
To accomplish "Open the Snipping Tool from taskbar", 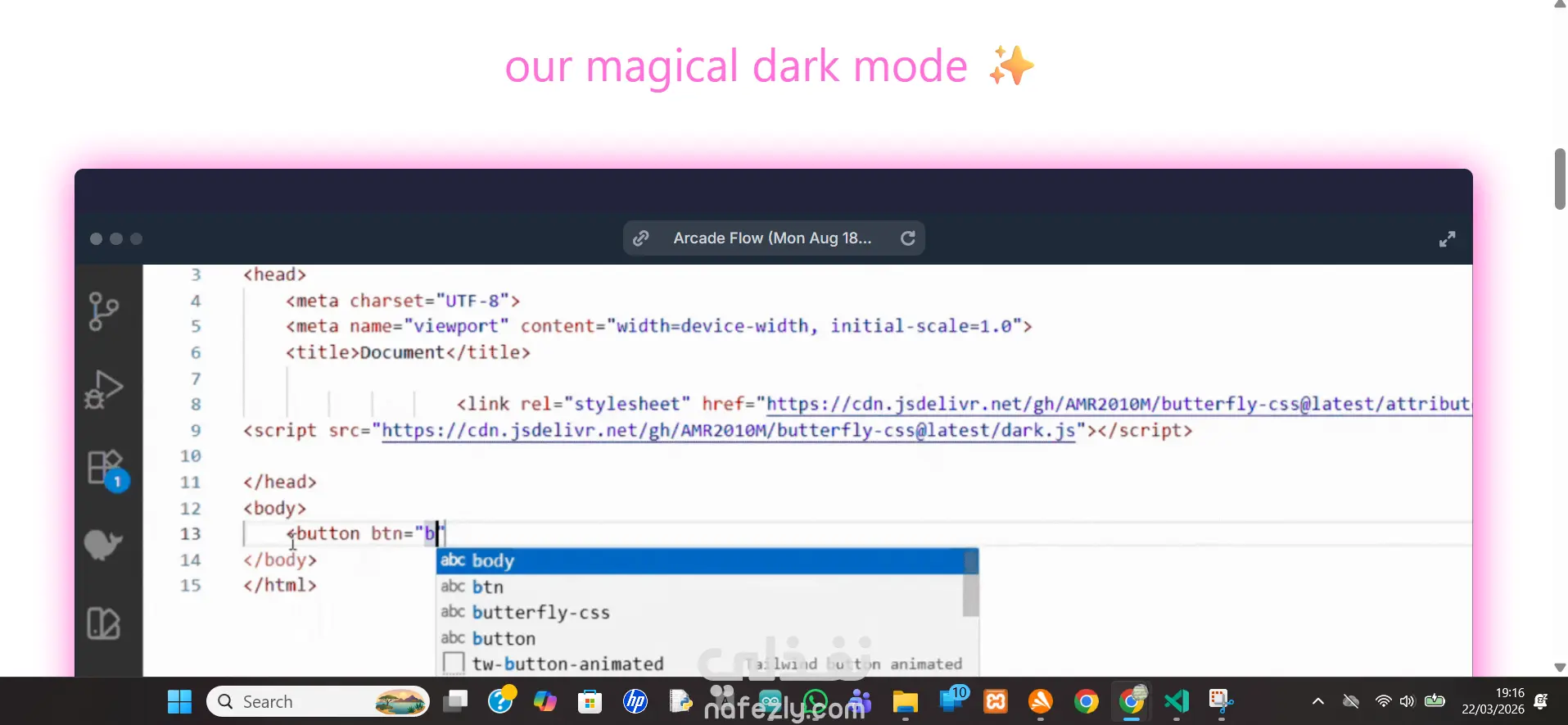I will (x=1222, y=702).
